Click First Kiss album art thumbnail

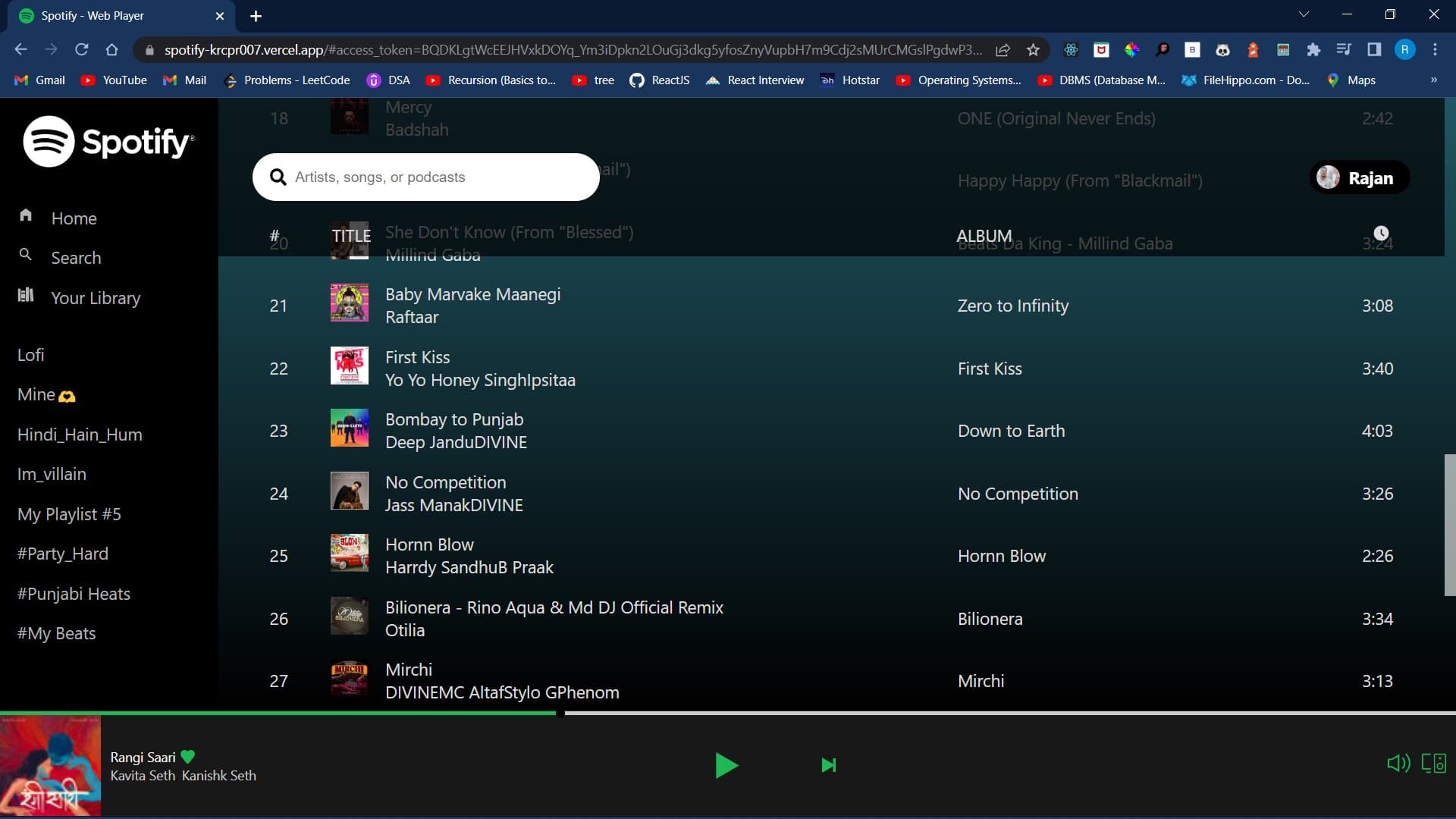point(350,366)
